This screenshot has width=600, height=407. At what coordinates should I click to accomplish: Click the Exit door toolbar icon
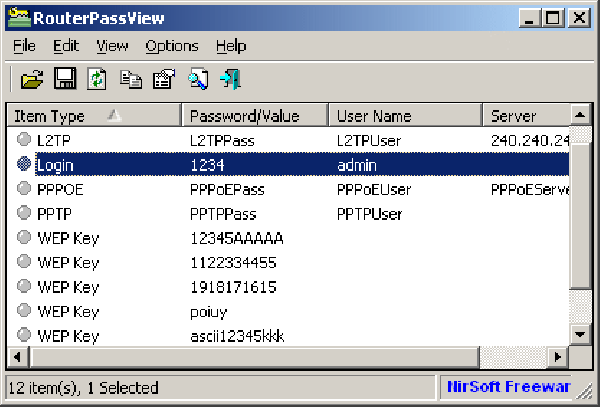[x=230, y=79]
